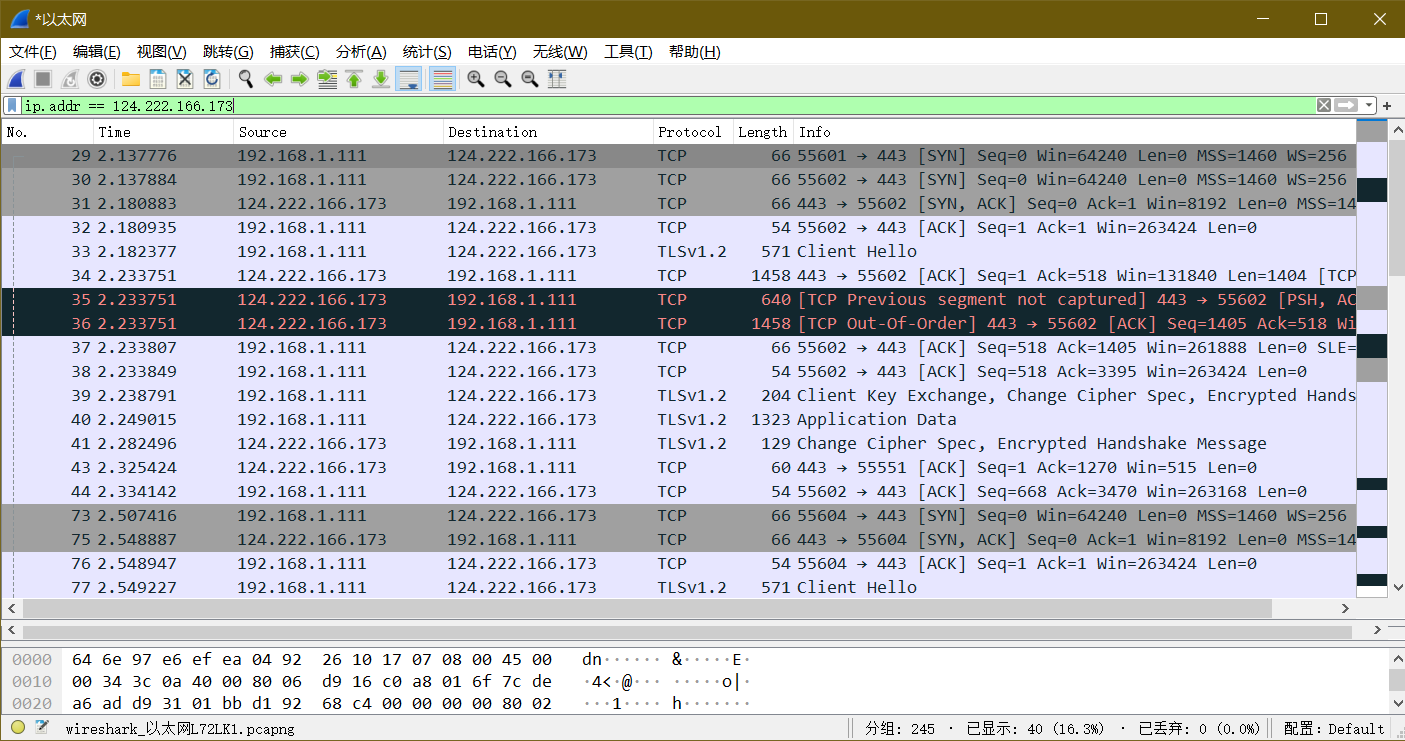Start capture with the shark fin icon
Screen dimensions: 1405x741
[16, 79]
